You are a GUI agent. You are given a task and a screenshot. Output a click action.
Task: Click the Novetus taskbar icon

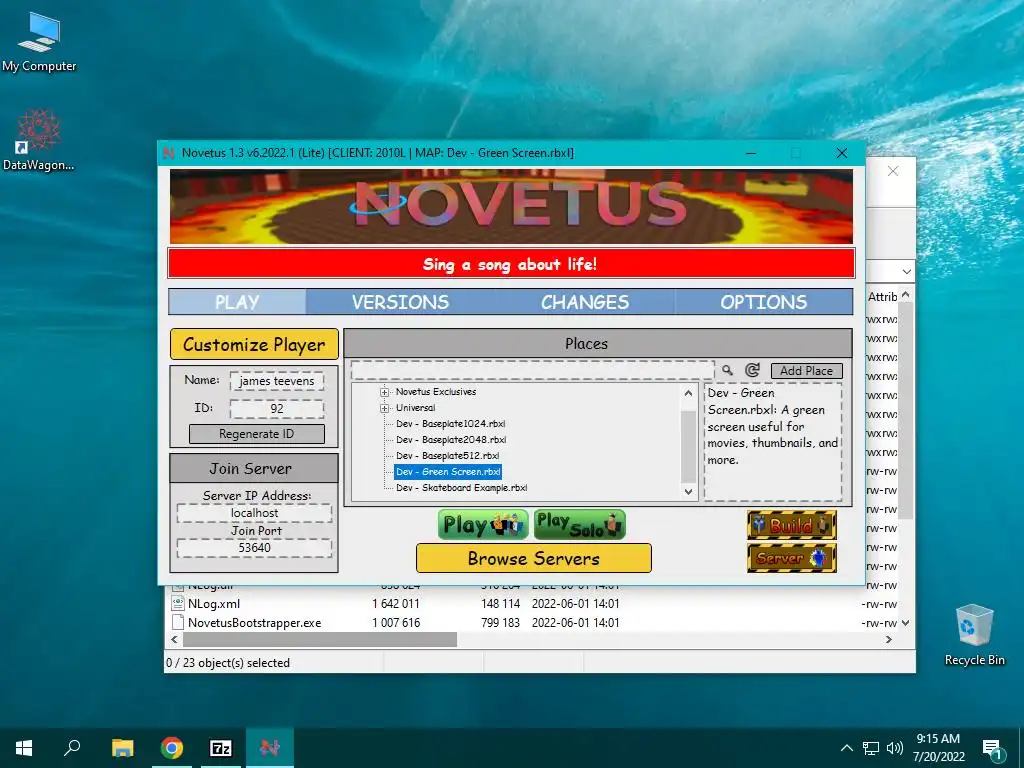tap(269, 748)
